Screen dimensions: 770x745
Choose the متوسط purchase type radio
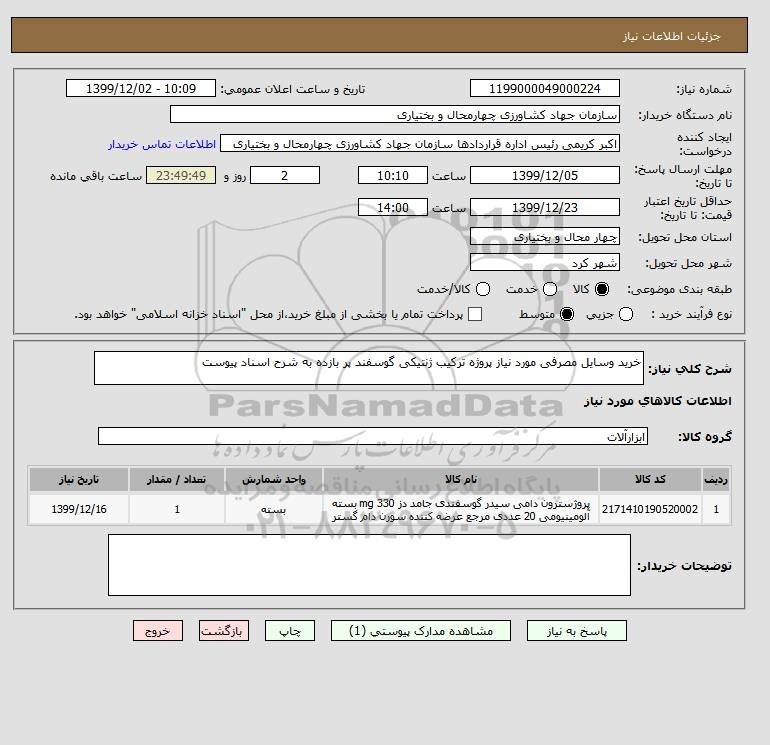[567, 314]
